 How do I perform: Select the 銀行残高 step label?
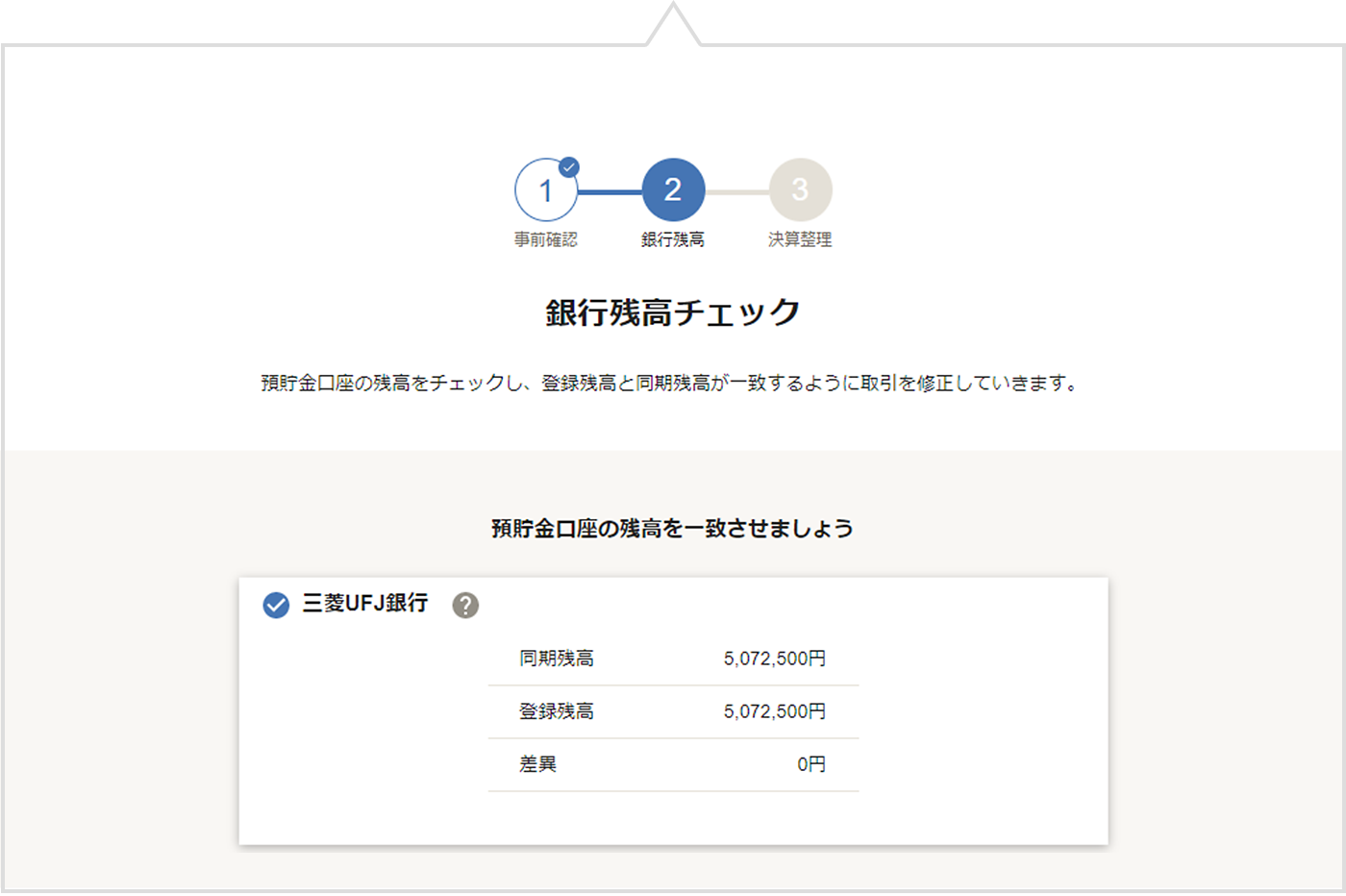pos(673,239)
